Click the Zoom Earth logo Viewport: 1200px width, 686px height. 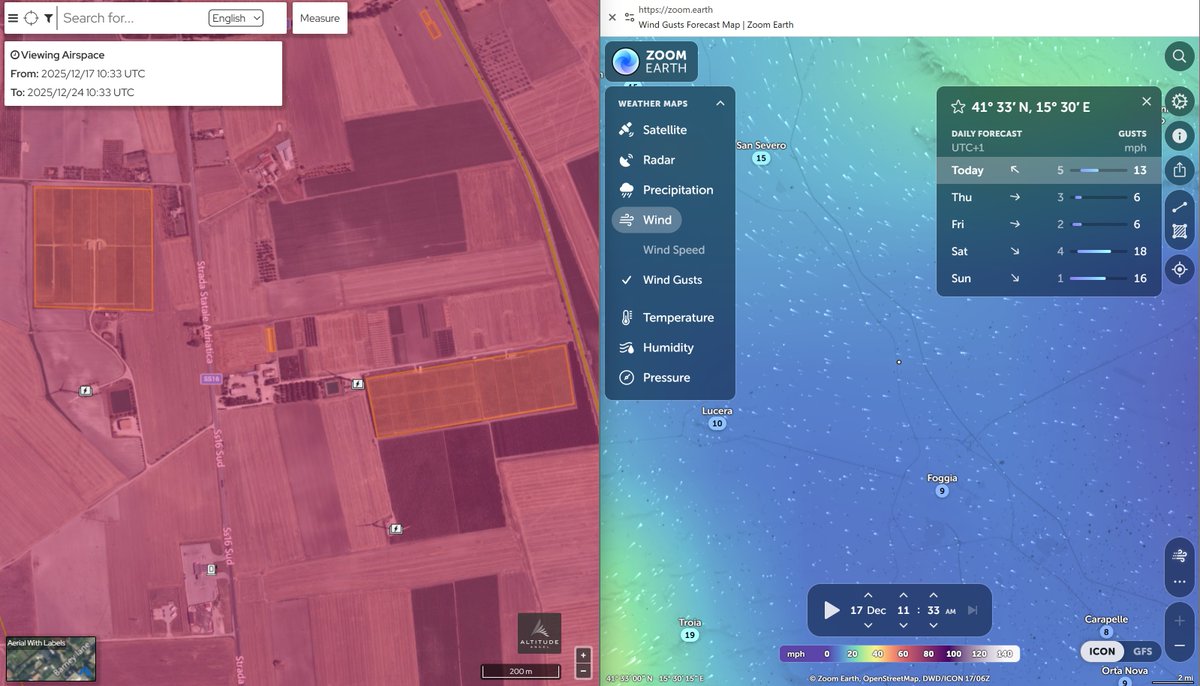[x=651, y=61]
